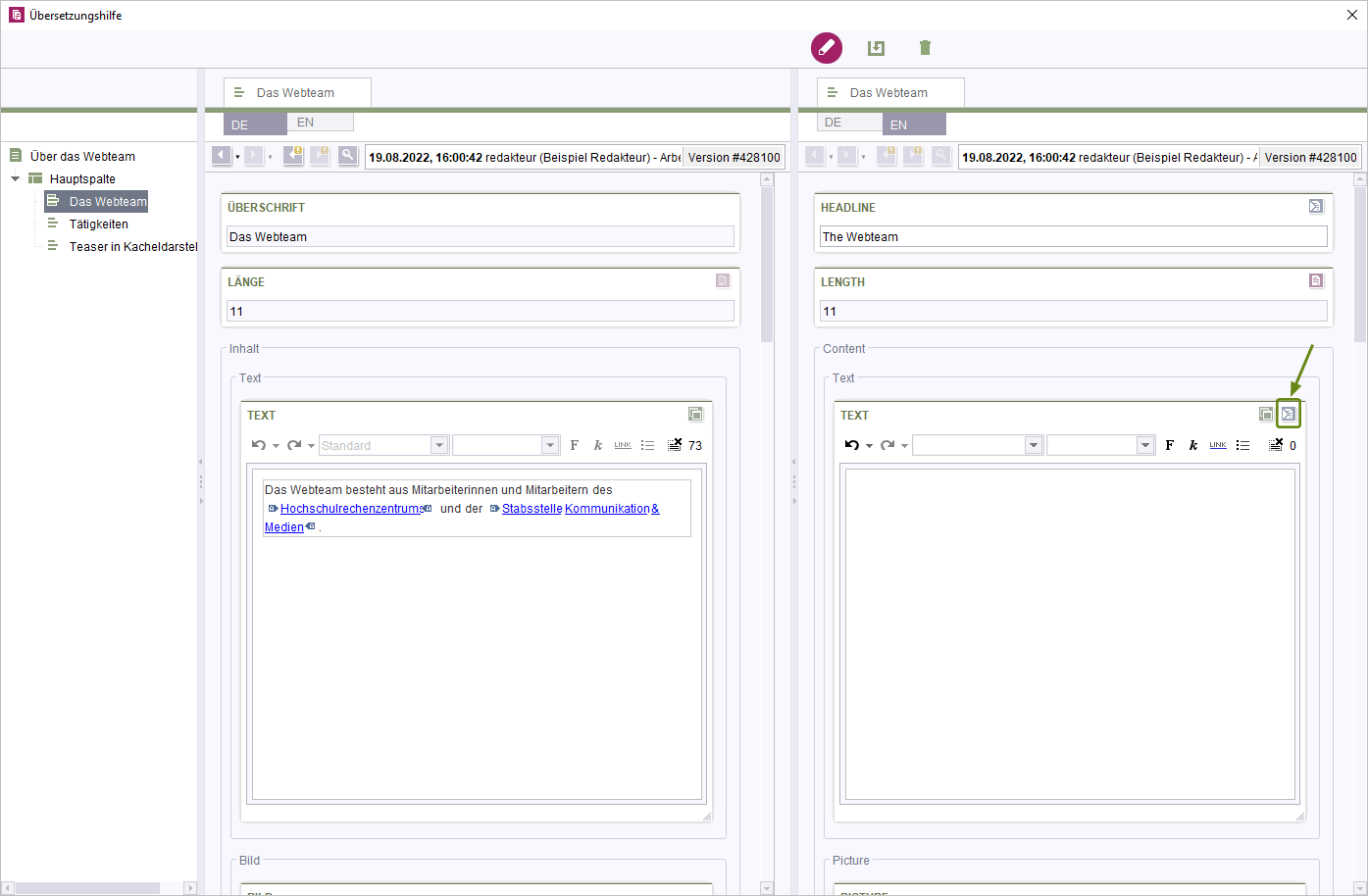Click the icon in the LÄNGE field header
The image size is (1368, 896).
[x=723, y=280]
